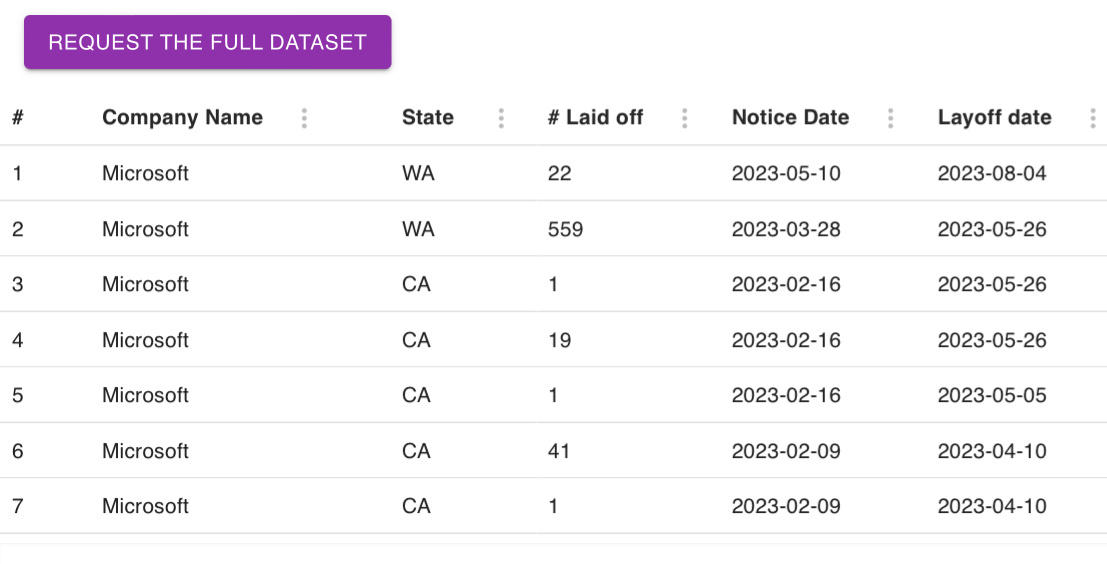1107x564 pixels.
Task: Click the 41 laid off cell
Action: (559, 451)
